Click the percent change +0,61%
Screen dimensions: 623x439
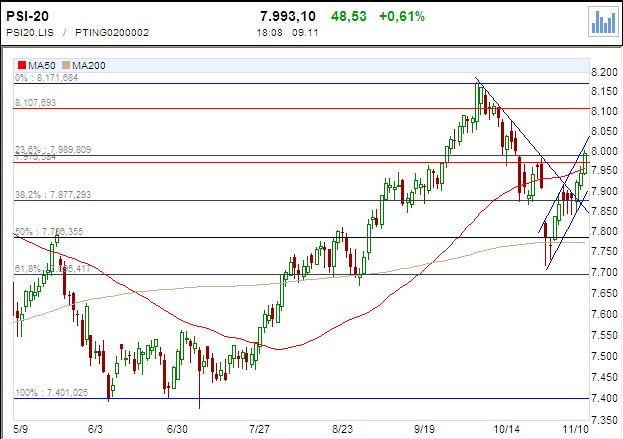[402, 16]
